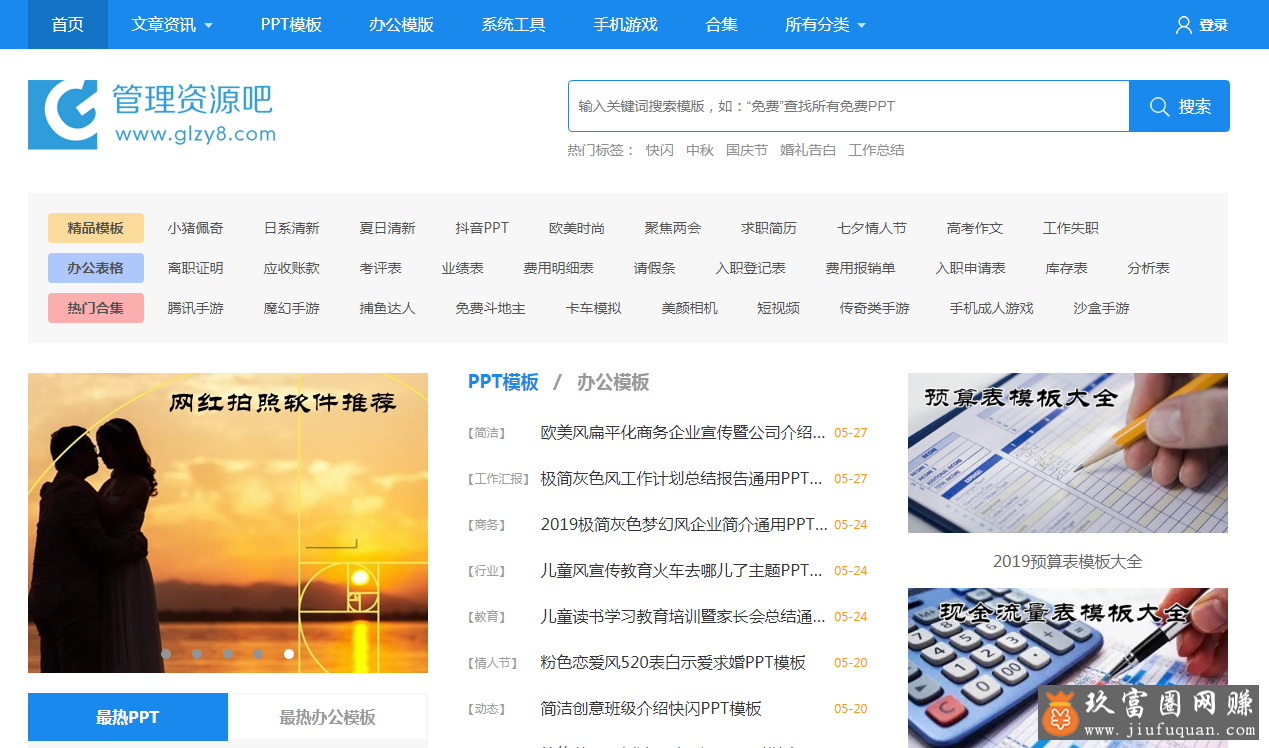This screenshot has width=1269, height=748.
Task: Open the 美颜相机 link
Action: coord(689,308)
